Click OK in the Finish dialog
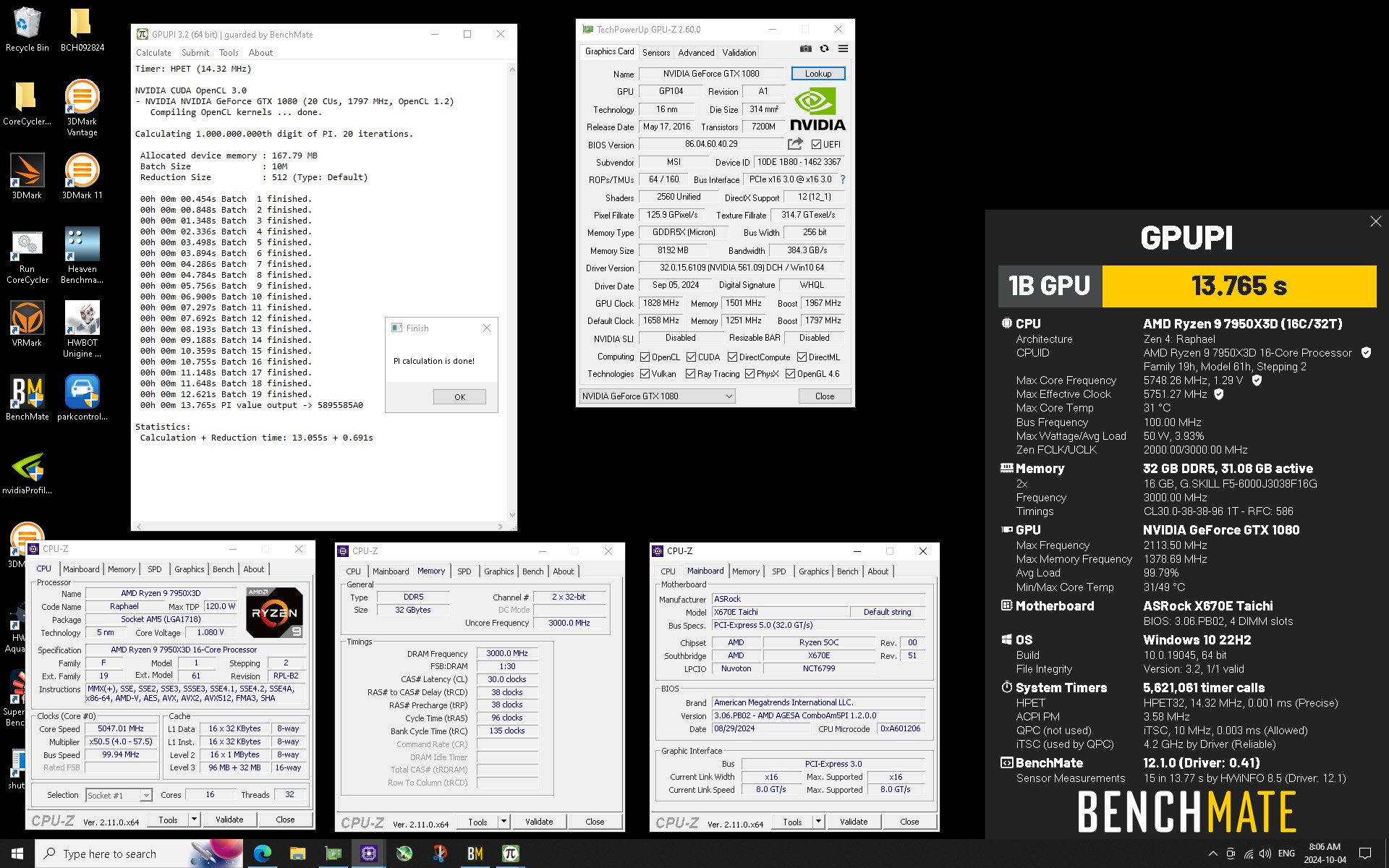This screenshot has height=868, width=1389. pyautogui.click(x=459, y=397)
